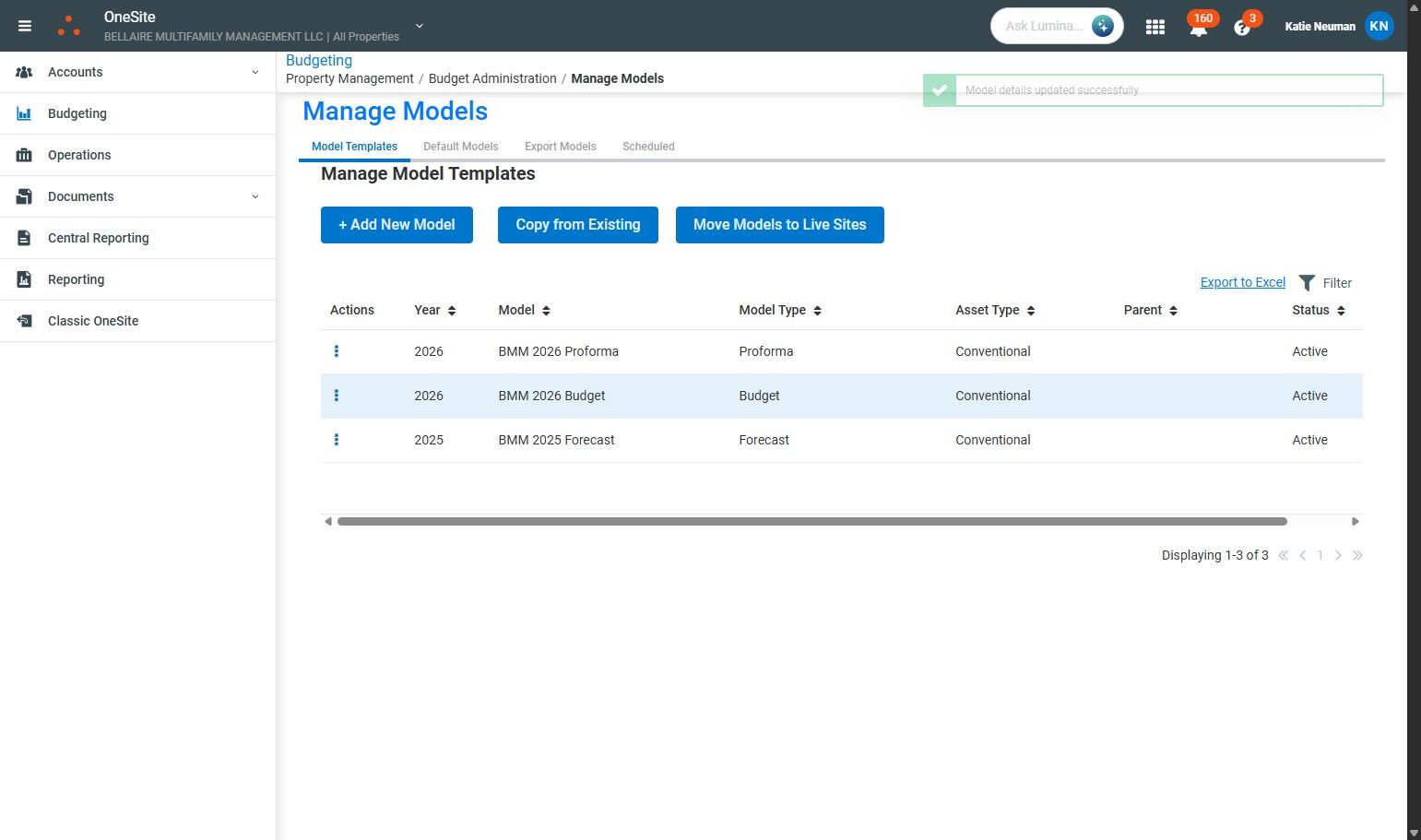Click the table's horizontal scrollbar
The image size is (1421, 840).
[811, 522]
